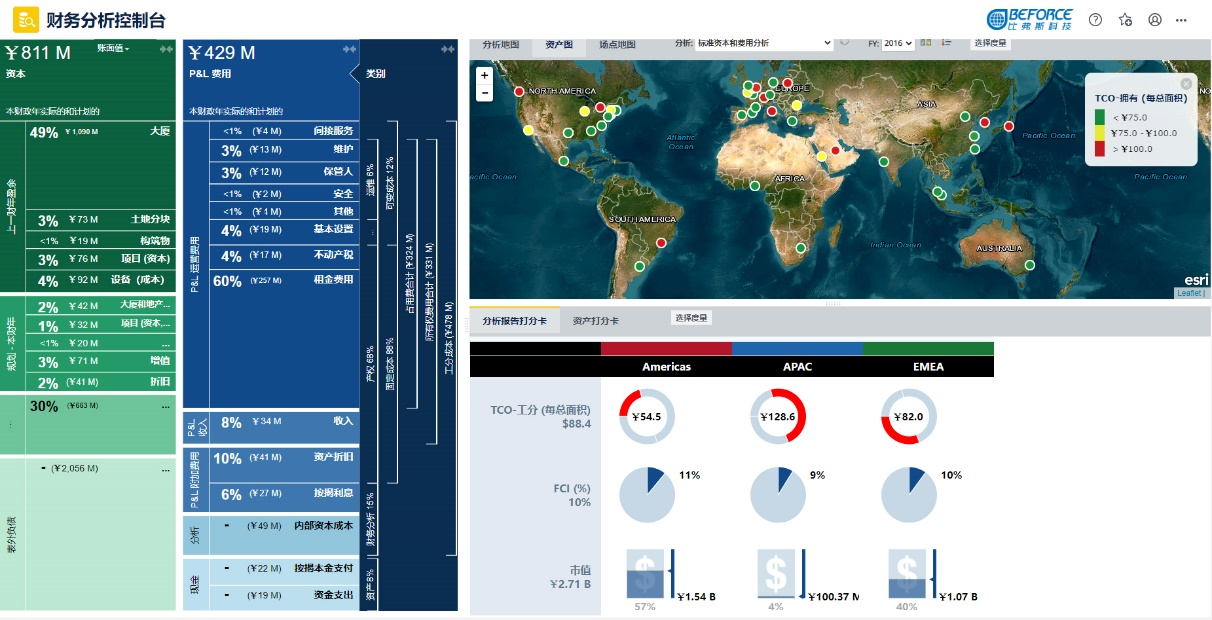Click the EMEA column header
The image size is (1212, 620).
pyautogui.click(x=928, y=367)
